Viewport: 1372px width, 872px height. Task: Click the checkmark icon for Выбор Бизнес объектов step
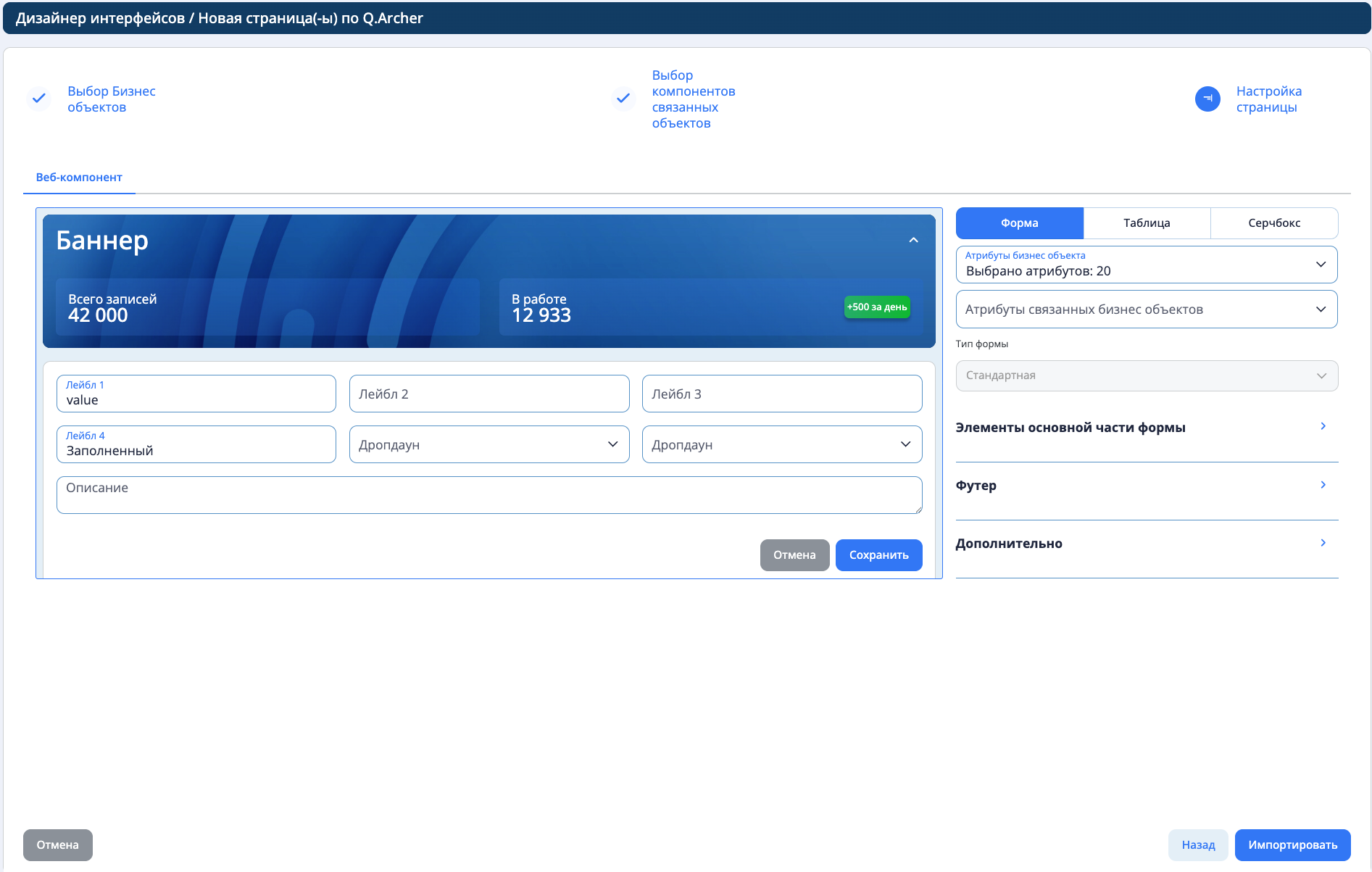(39, 99)
